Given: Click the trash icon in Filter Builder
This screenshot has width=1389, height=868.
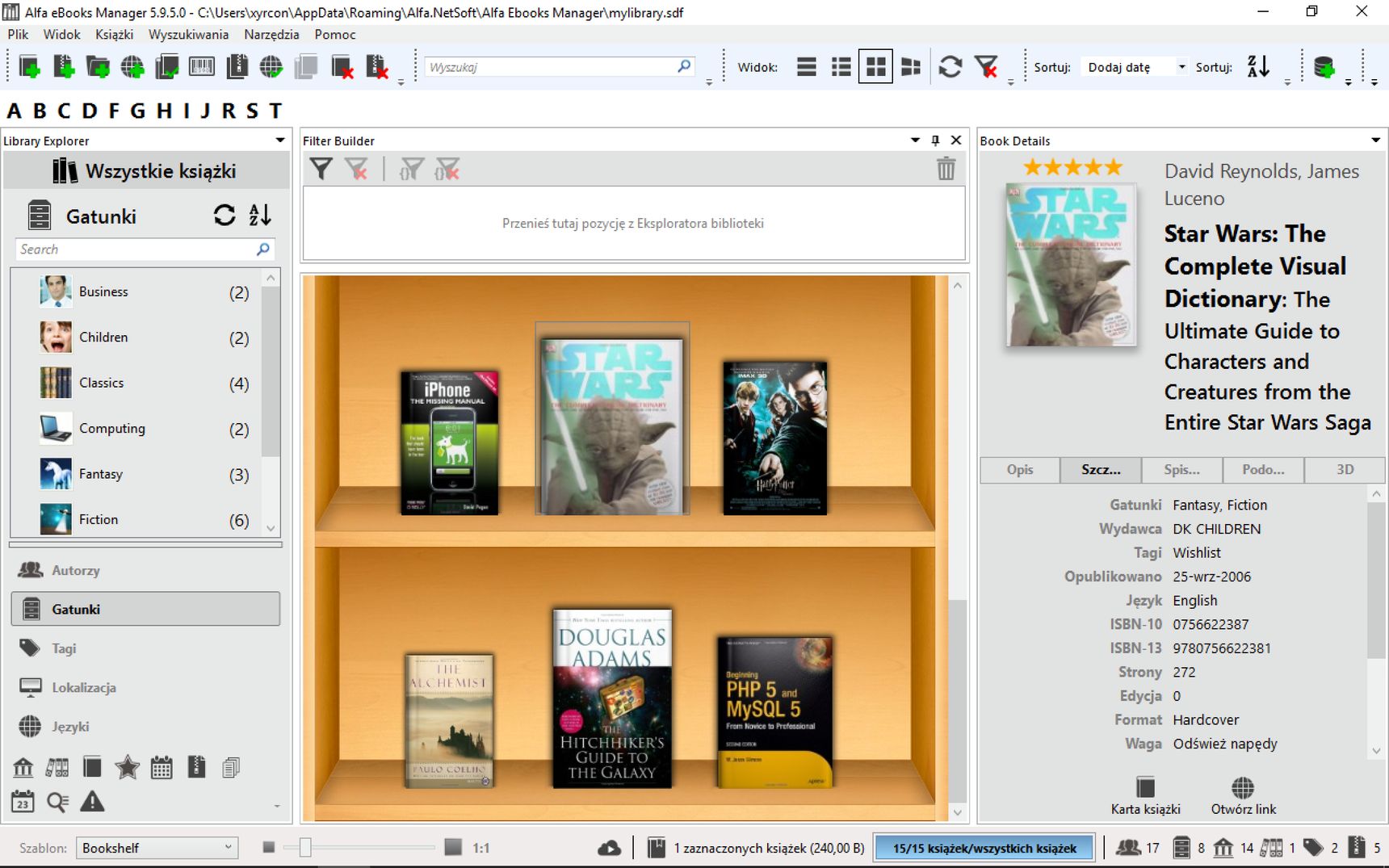Looking at the screenshot, I should point(946,169).
